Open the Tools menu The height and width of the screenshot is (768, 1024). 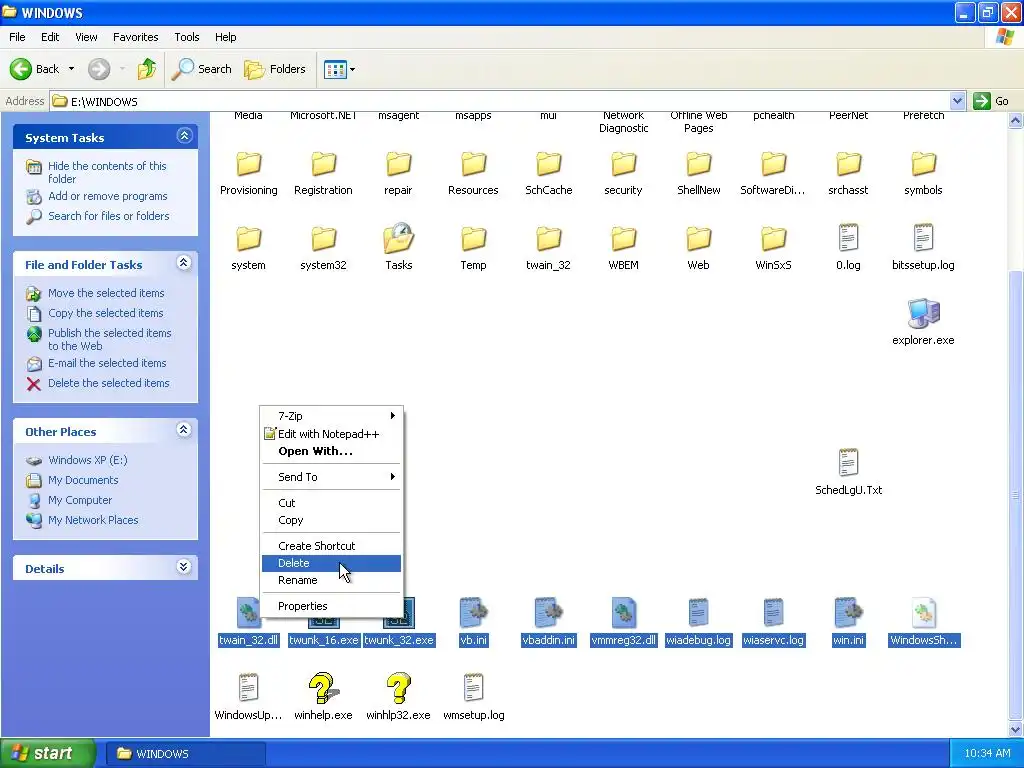tap(187, 37)
